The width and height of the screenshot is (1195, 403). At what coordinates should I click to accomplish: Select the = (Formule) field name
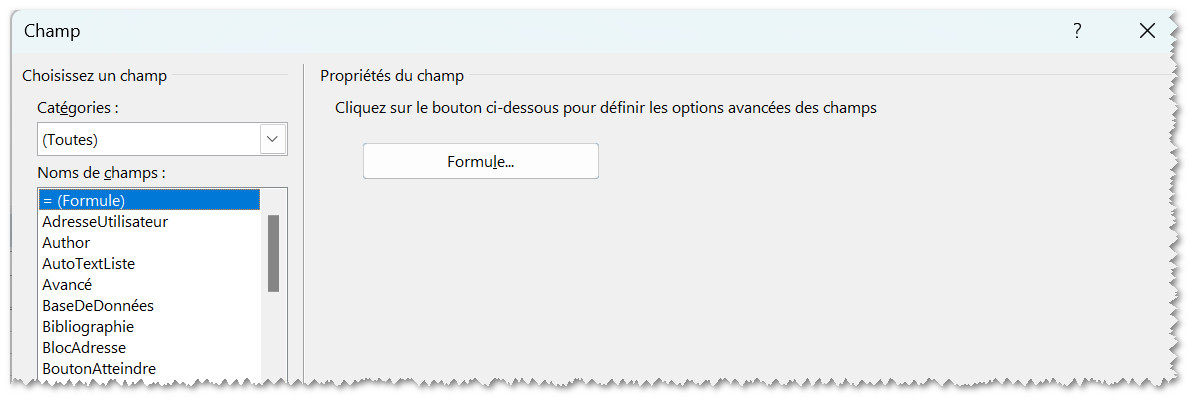[148, 200]
